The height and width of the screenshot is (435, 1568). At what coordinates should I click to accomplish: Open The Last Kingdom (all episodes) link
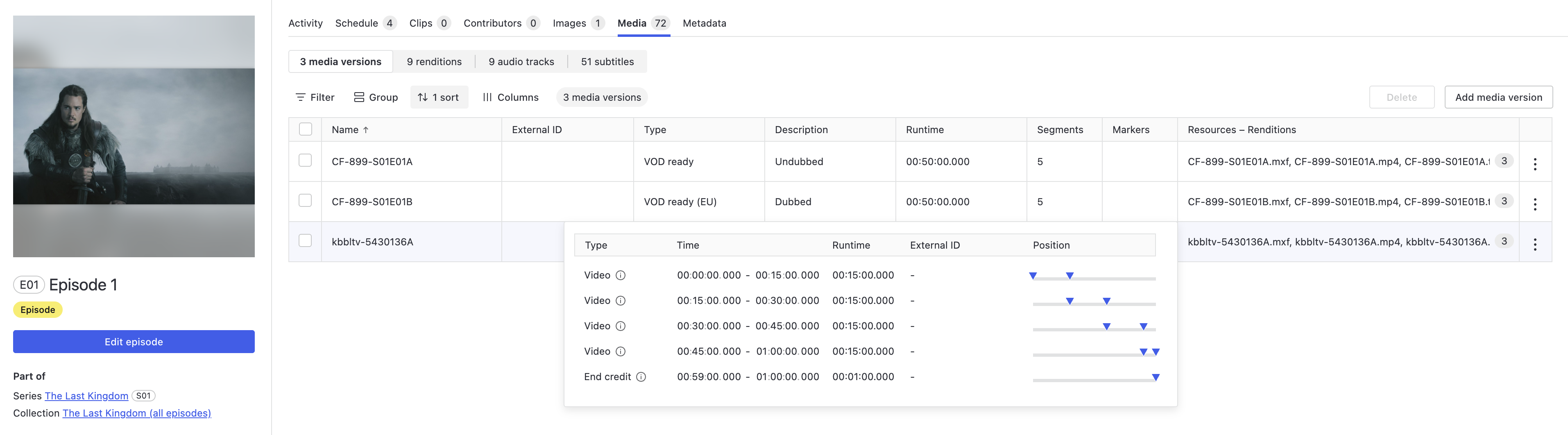click(137, 413)
